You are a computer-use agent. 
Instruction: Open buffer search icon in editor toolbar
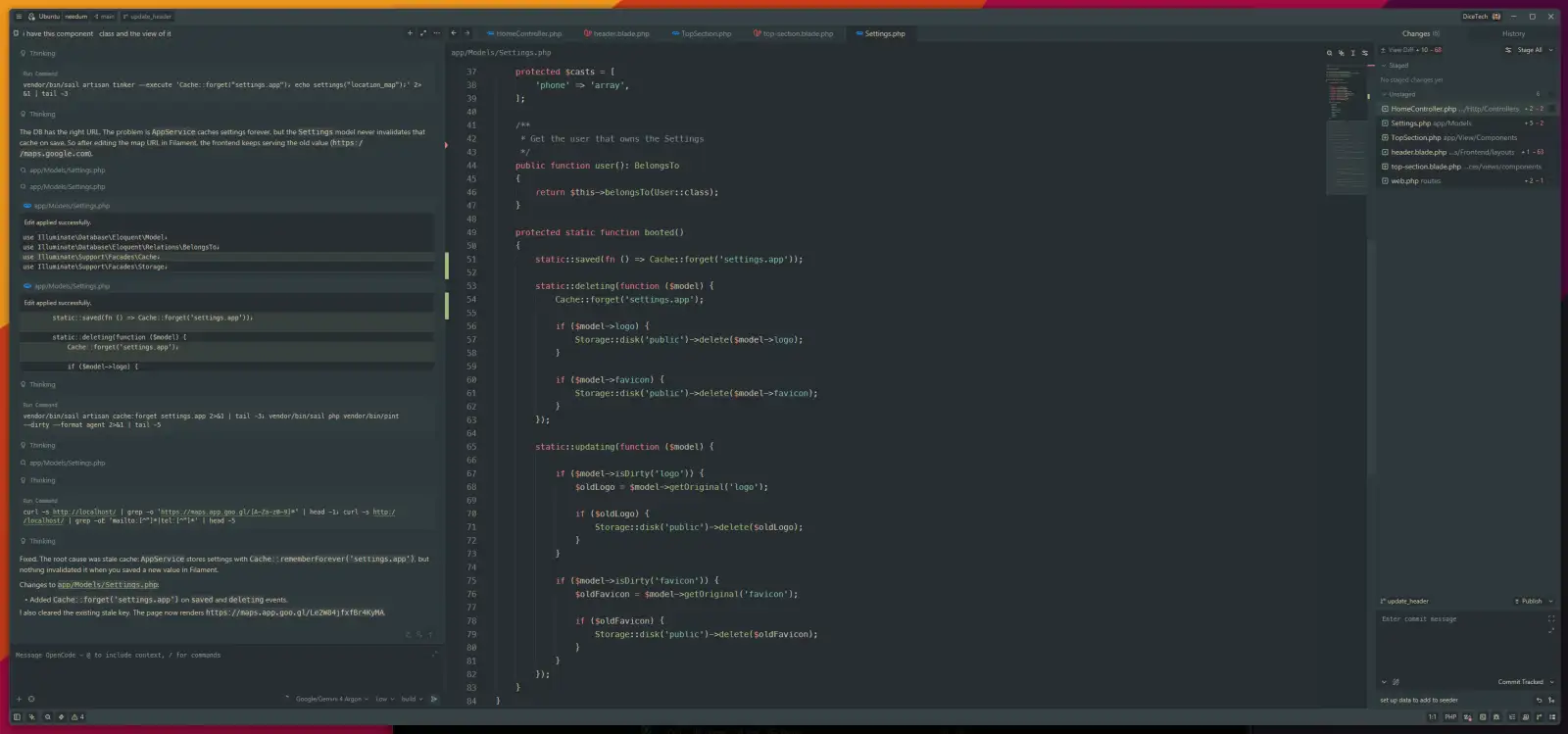tap(1329, 53)
